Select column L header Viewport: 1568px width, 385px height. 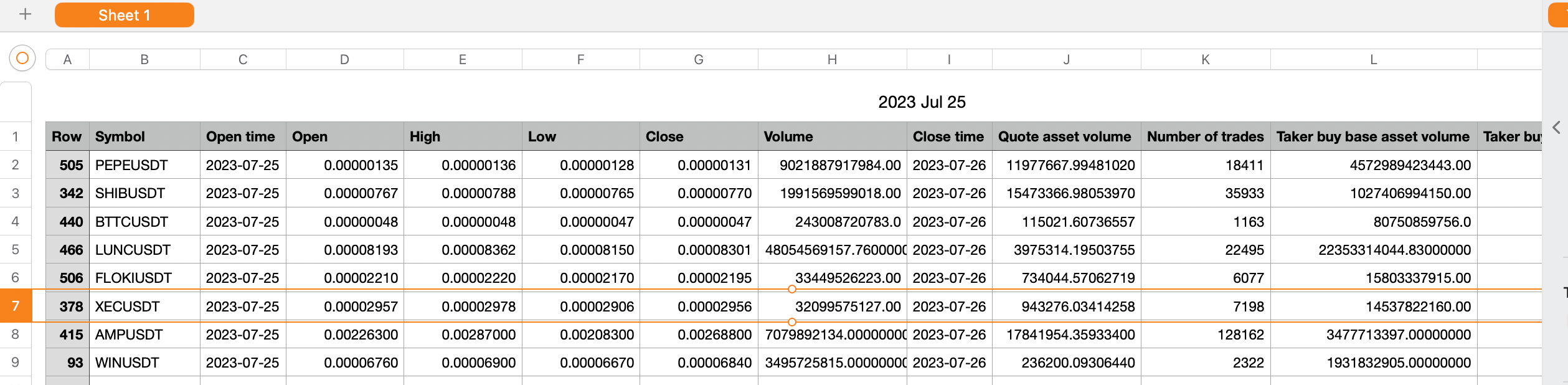tap(1373, 60)
